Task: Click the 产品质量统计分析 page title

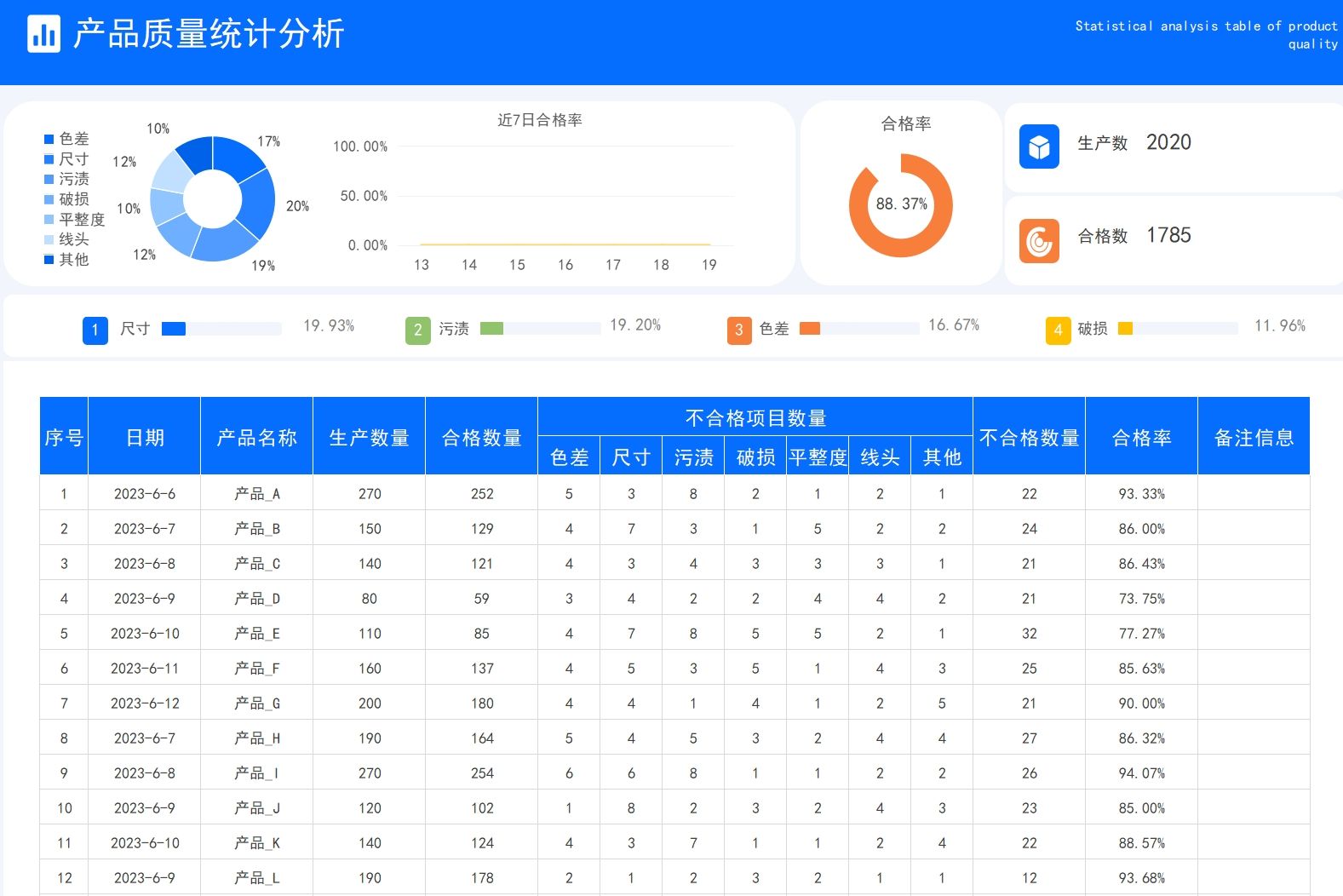Action: [x=209, y=34]
